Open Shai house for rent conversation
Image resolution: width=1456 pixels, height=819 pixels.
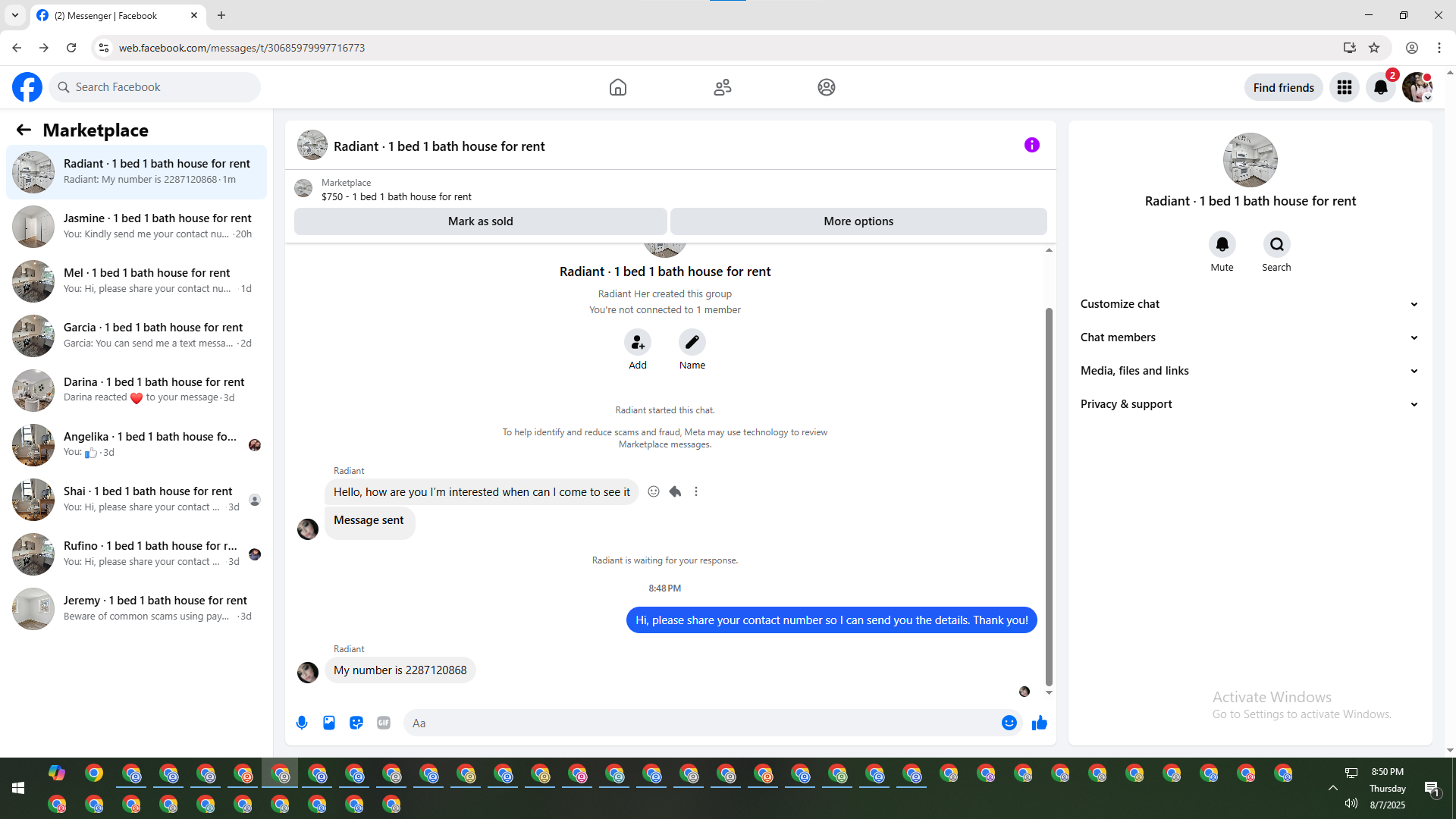(136, 500)
